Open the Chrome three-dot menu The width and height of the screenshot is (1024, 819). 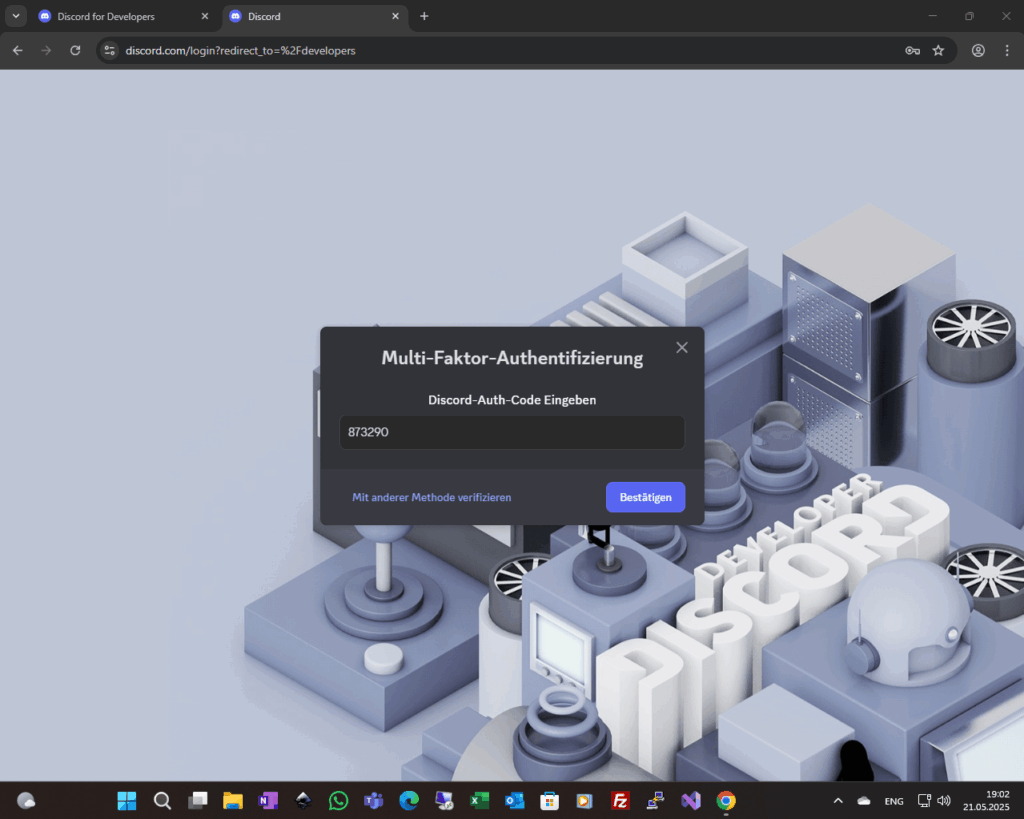pyautogui.click(x=1007, y=50)
